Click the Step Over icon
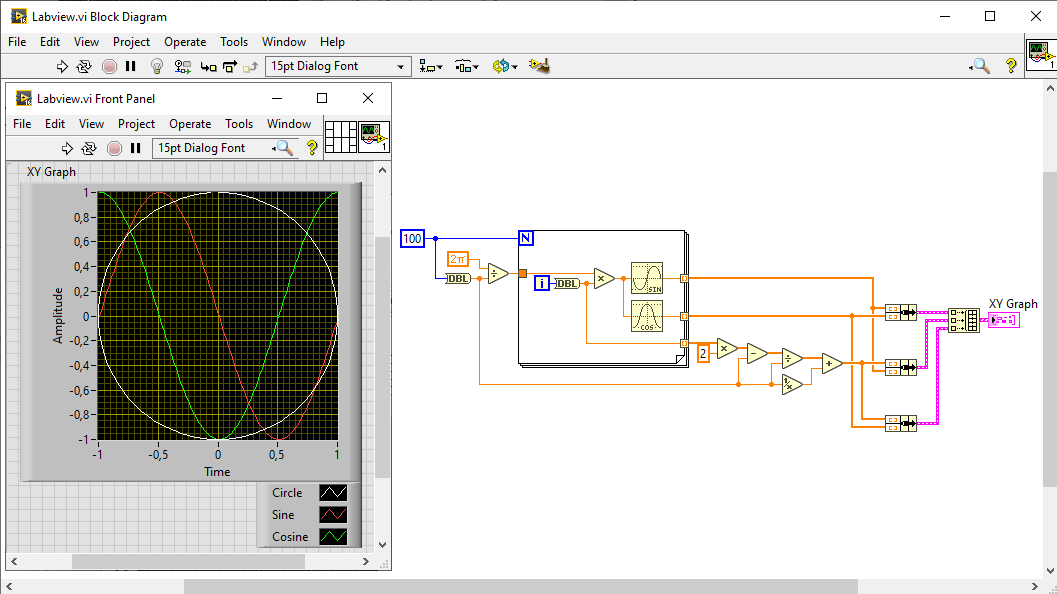Screen dimensions: 1057x594 coord(230,66)
